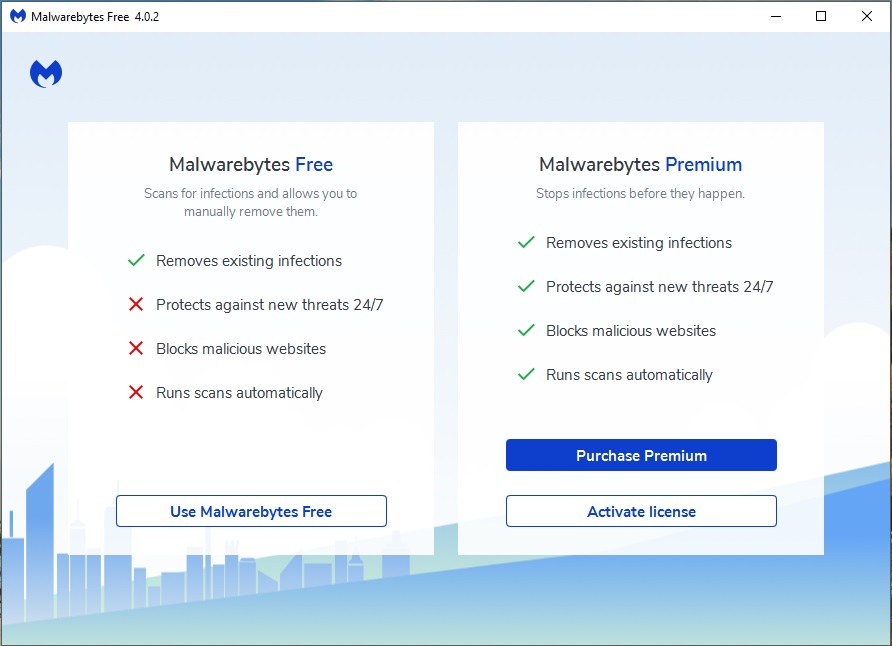Maximize the Malwarebytes window
892x646 pixels.
(821, 16)
